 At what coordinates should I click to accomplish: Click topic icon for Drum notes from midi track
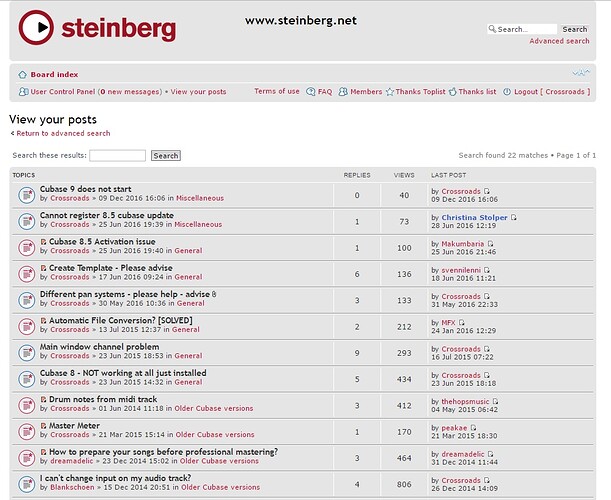click(x=26, y=405)
